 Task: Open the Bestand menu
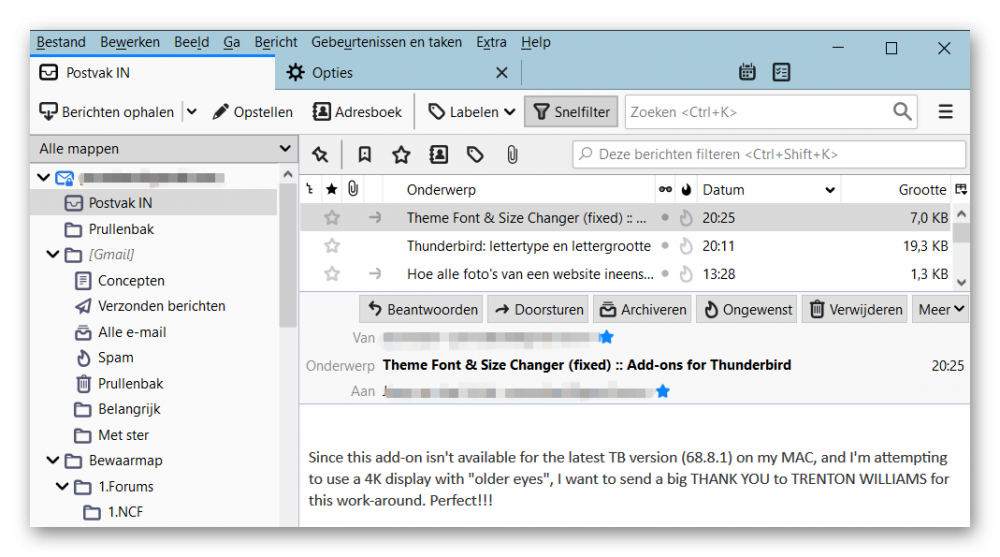[61, 42]
